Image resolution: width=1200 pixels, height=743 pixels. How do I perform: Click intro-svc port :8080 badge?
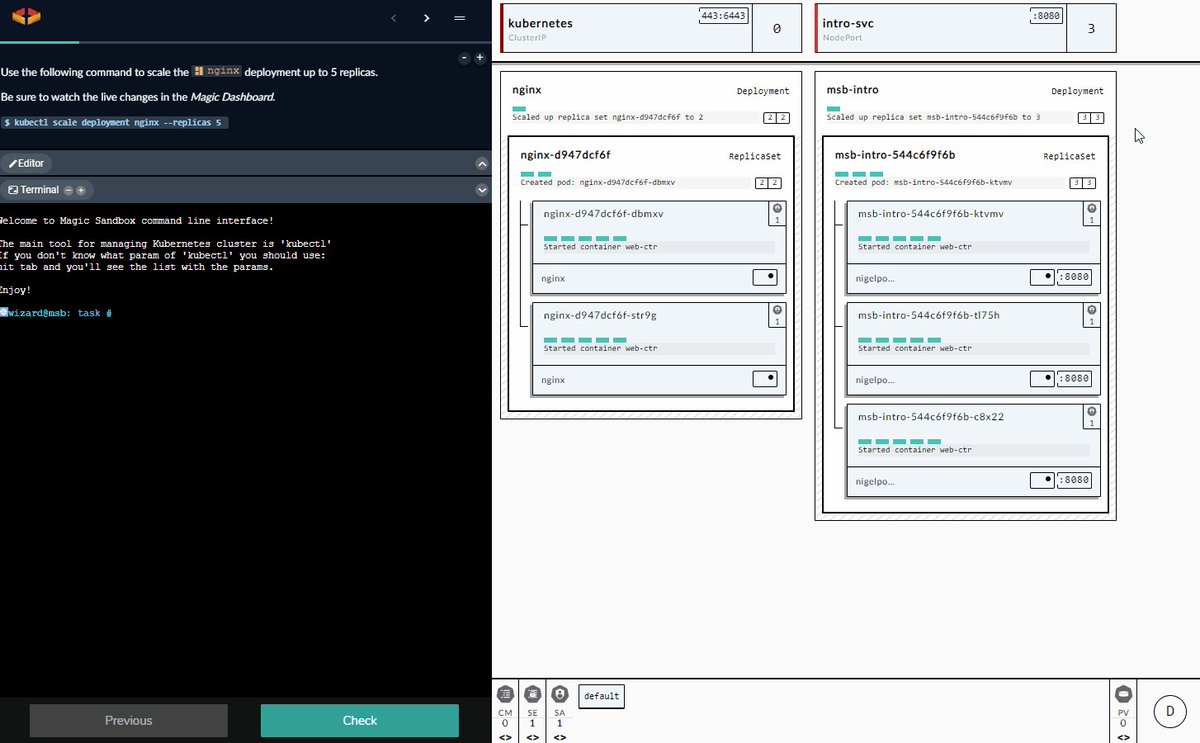point(1045,15)
